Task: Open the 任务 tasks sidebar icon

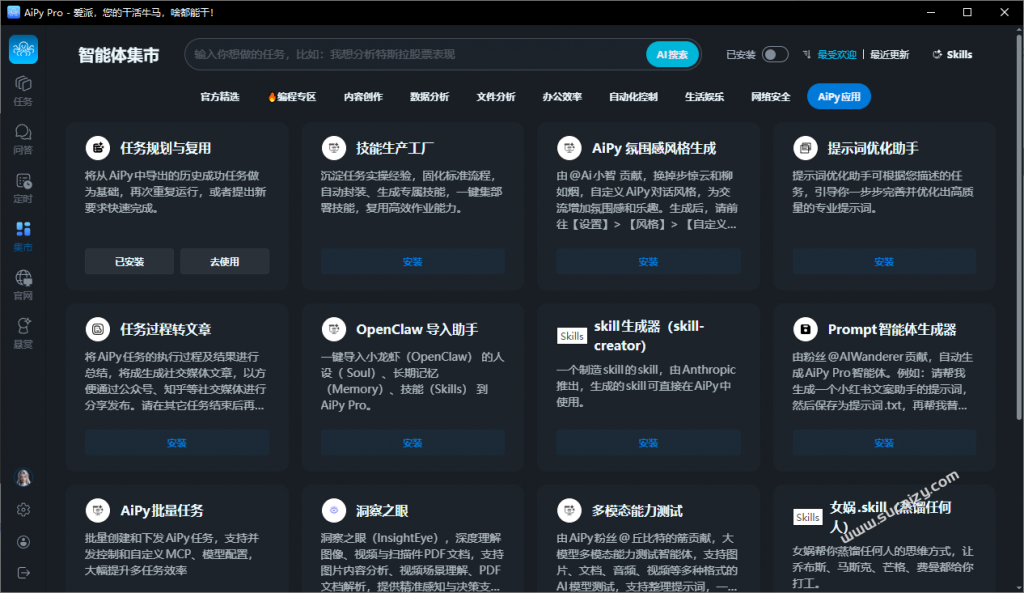Action: (x=24, y=91)
